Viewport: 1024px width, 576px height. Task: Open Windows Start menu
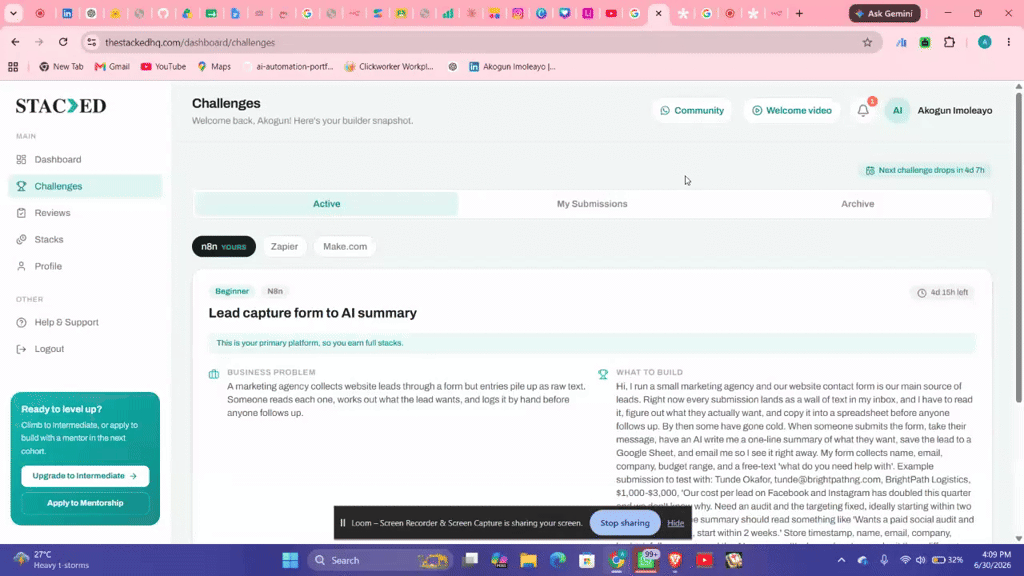pos(290,560)
